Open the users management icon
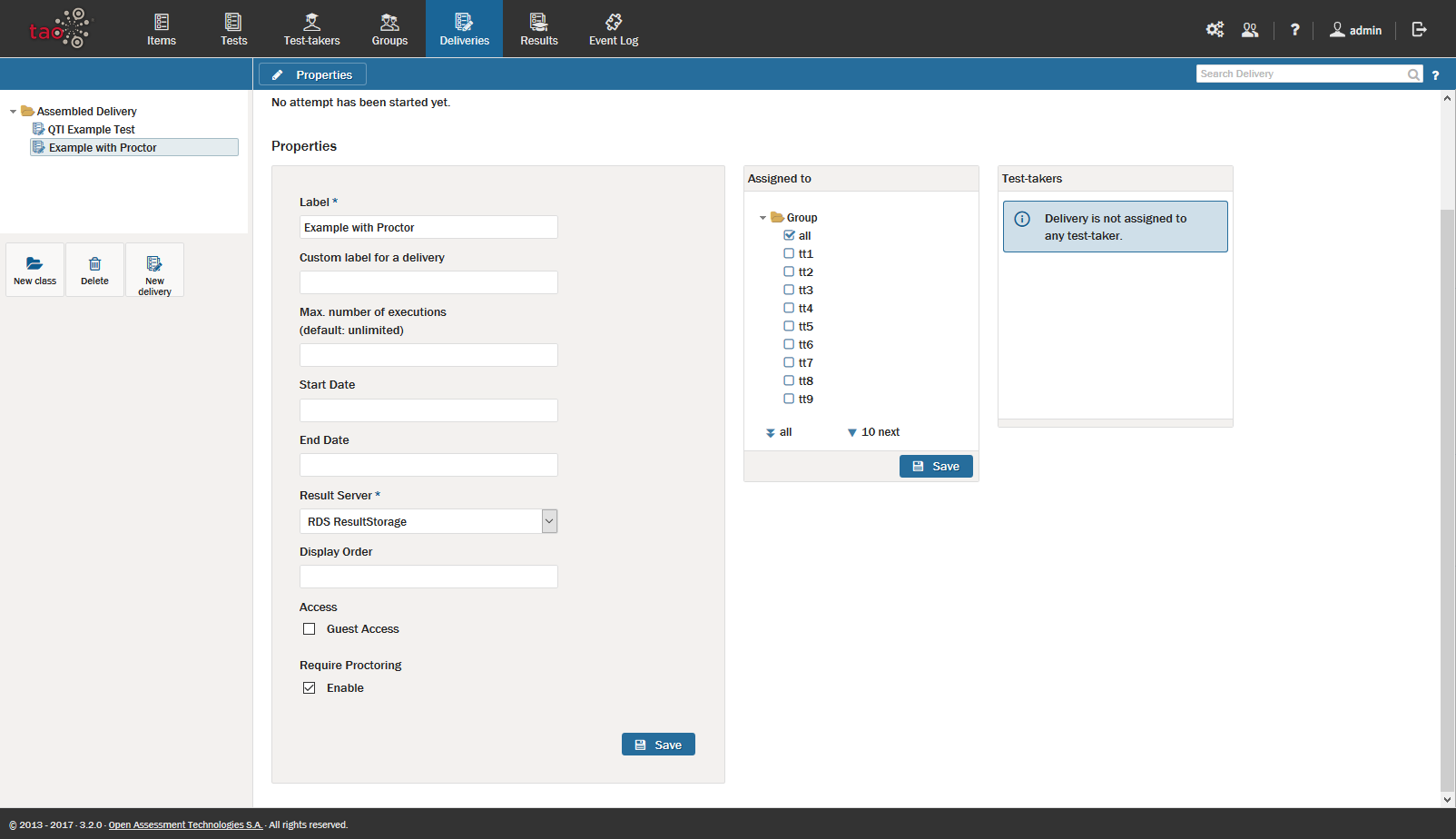 [x=1250, y=30]
